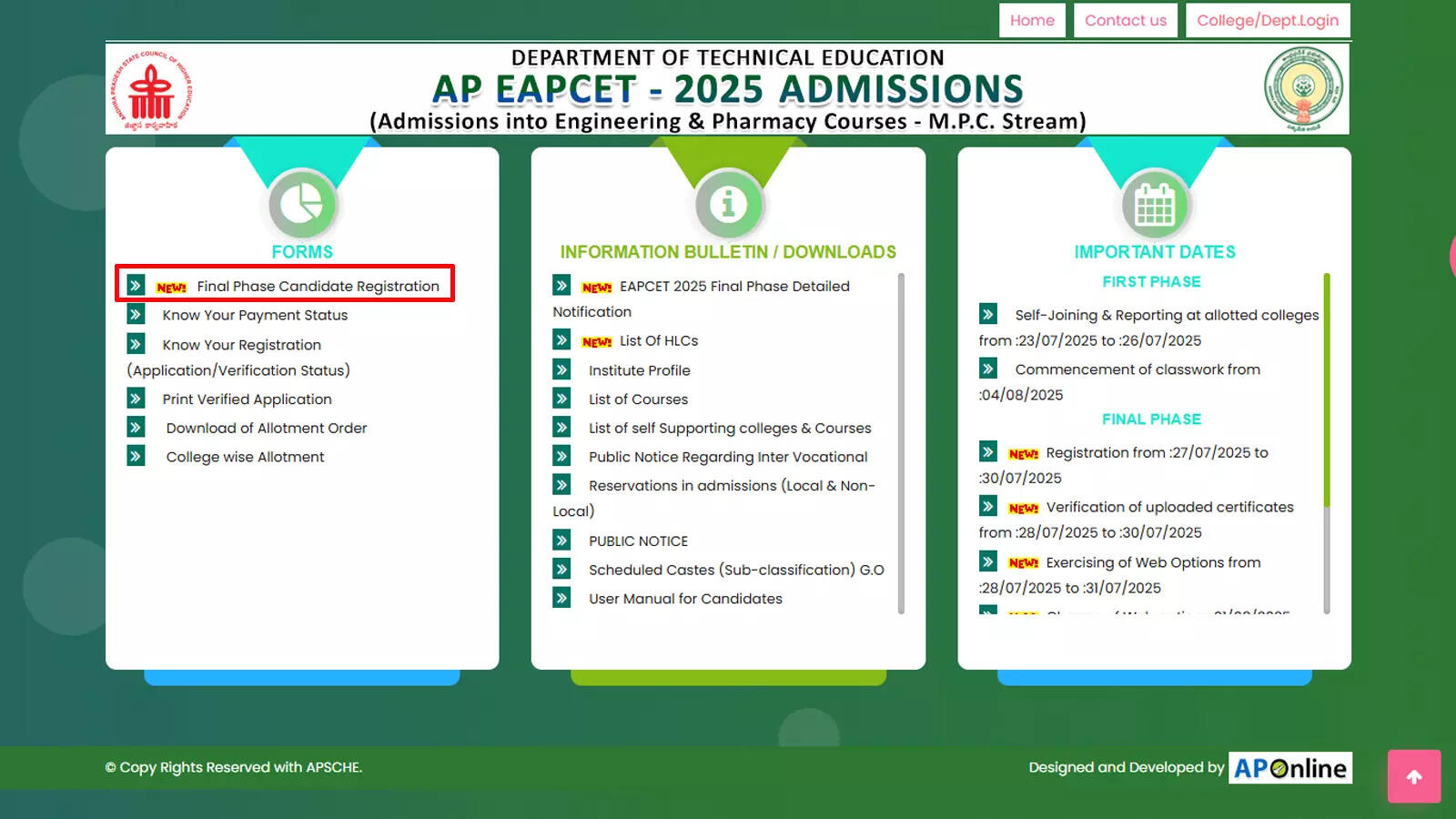
Task: Go to College/Dept.Login
Action: 1268,20
